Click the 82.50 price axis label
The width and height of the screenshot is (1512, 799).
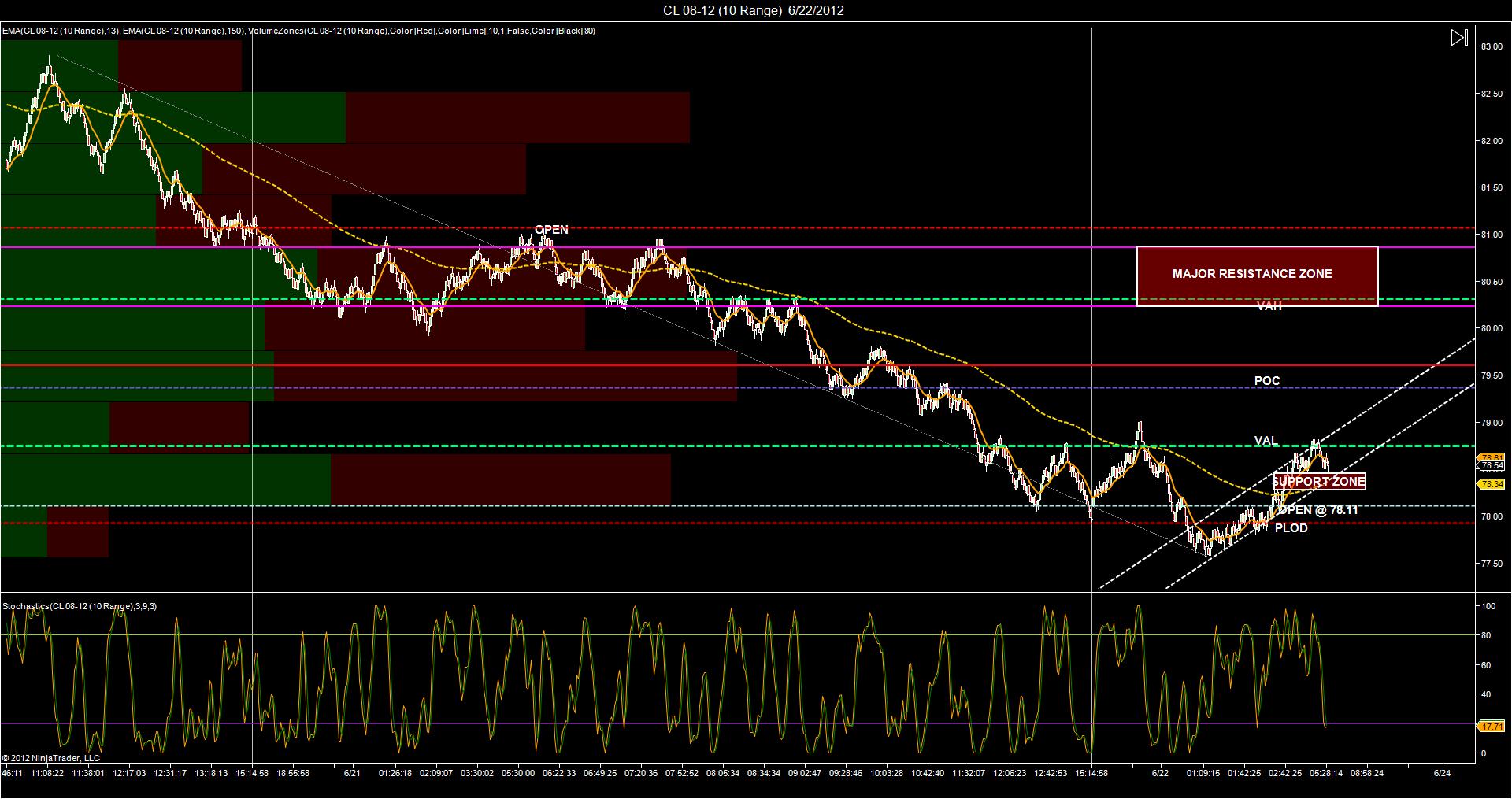point(1492,94)
